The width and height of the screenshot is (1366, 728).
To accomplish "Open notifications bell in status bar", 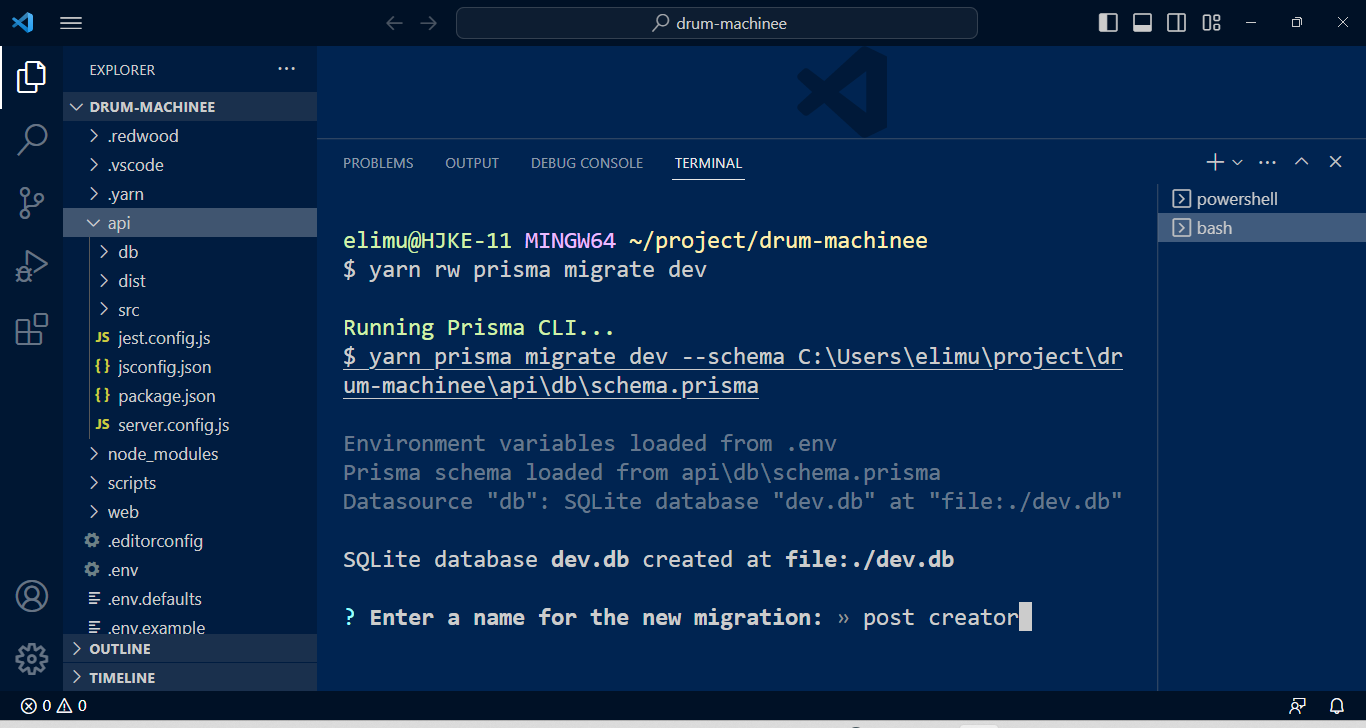I will pos(1336,706).
